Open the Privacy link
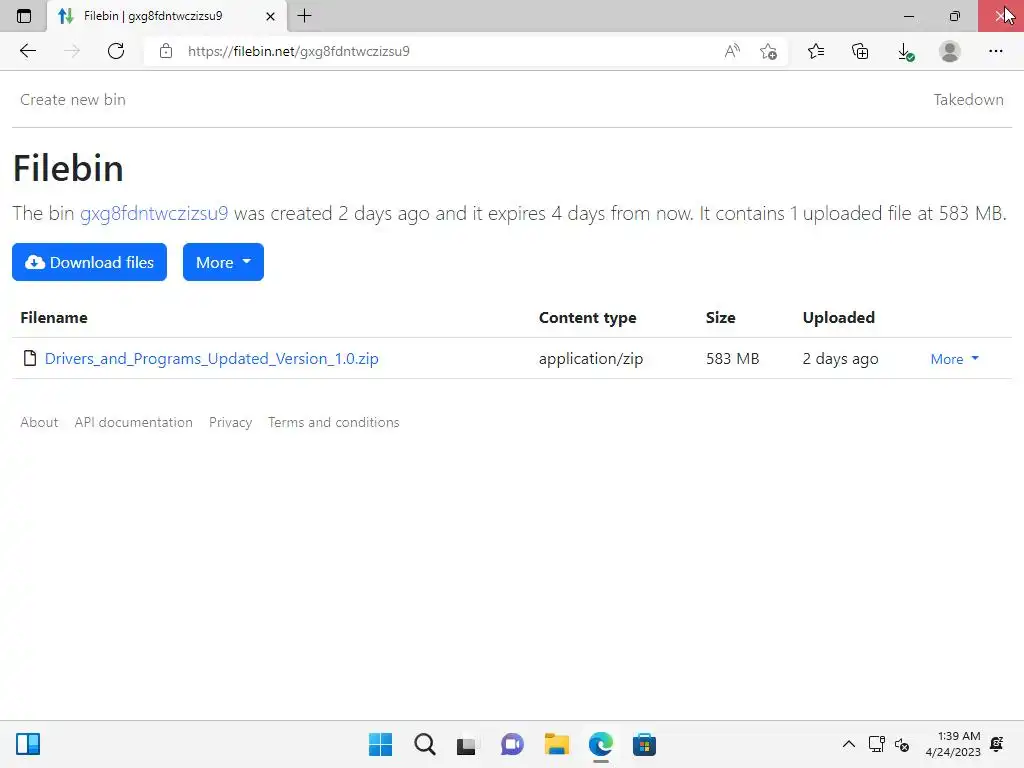1024x768 pixels. (x=231, y=422)
